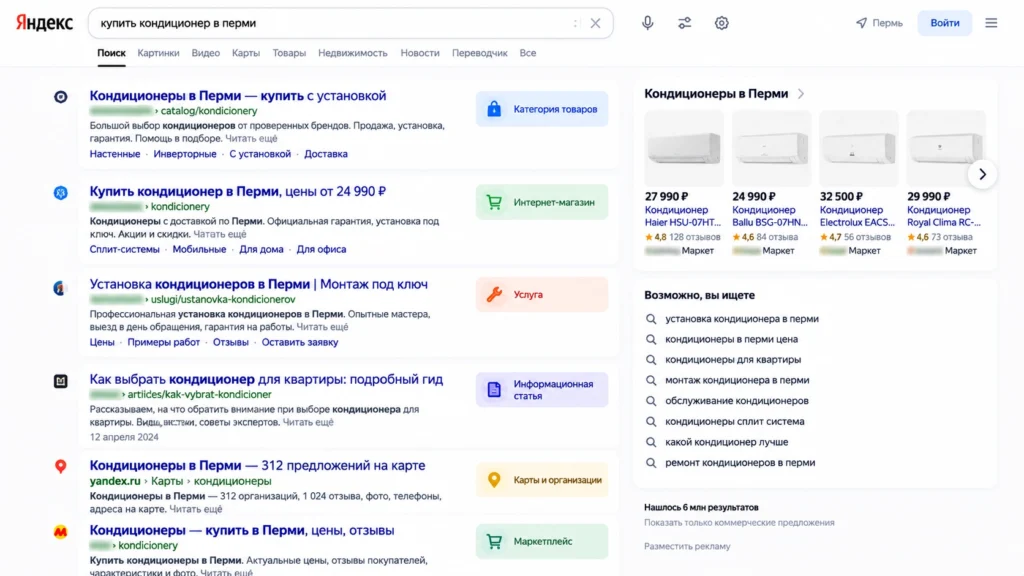This screenshot has height=576, width=1024.
Task: Open result 'Как выбрать кондиционер для квартиры'
Action: pyautogui.click(x=266, y=379)
